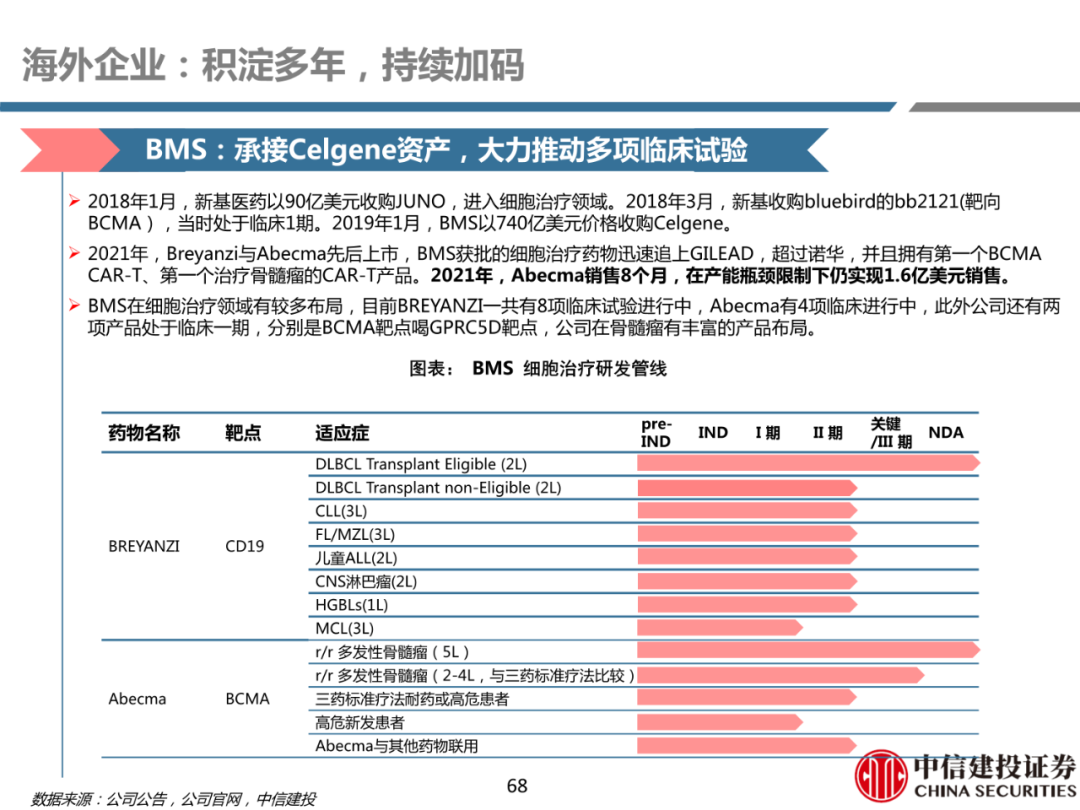Click the 三药标准疗法耐药或高危患者 row

pyautogui.click(x=643, y=699)
